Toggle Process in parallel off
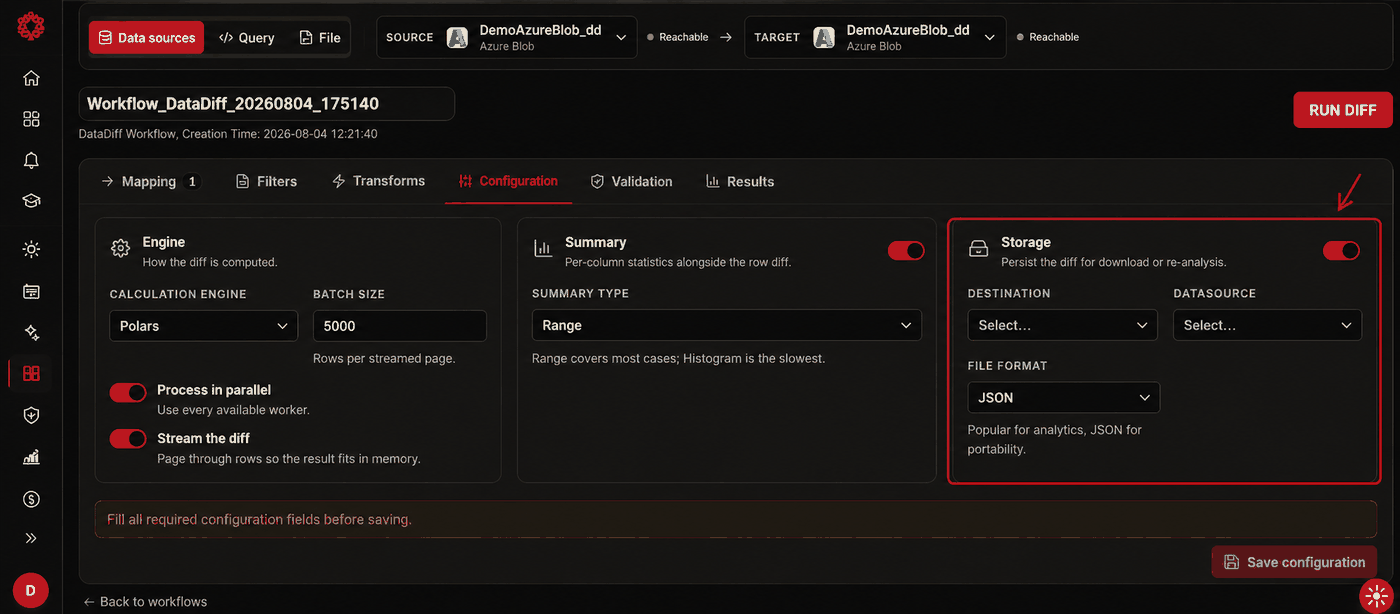Viewport: 1400px width, 614px height. click(x=128, y=392)
